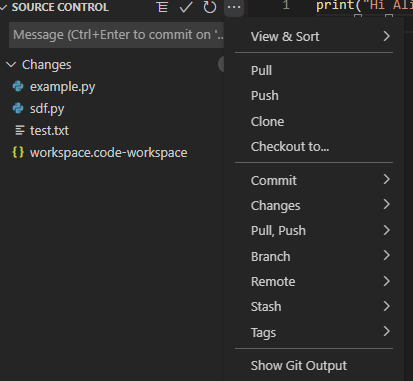This screenshot has height=381, width=413.
Task: Open sdf.py in the Changes list
Action: (47, 109)
